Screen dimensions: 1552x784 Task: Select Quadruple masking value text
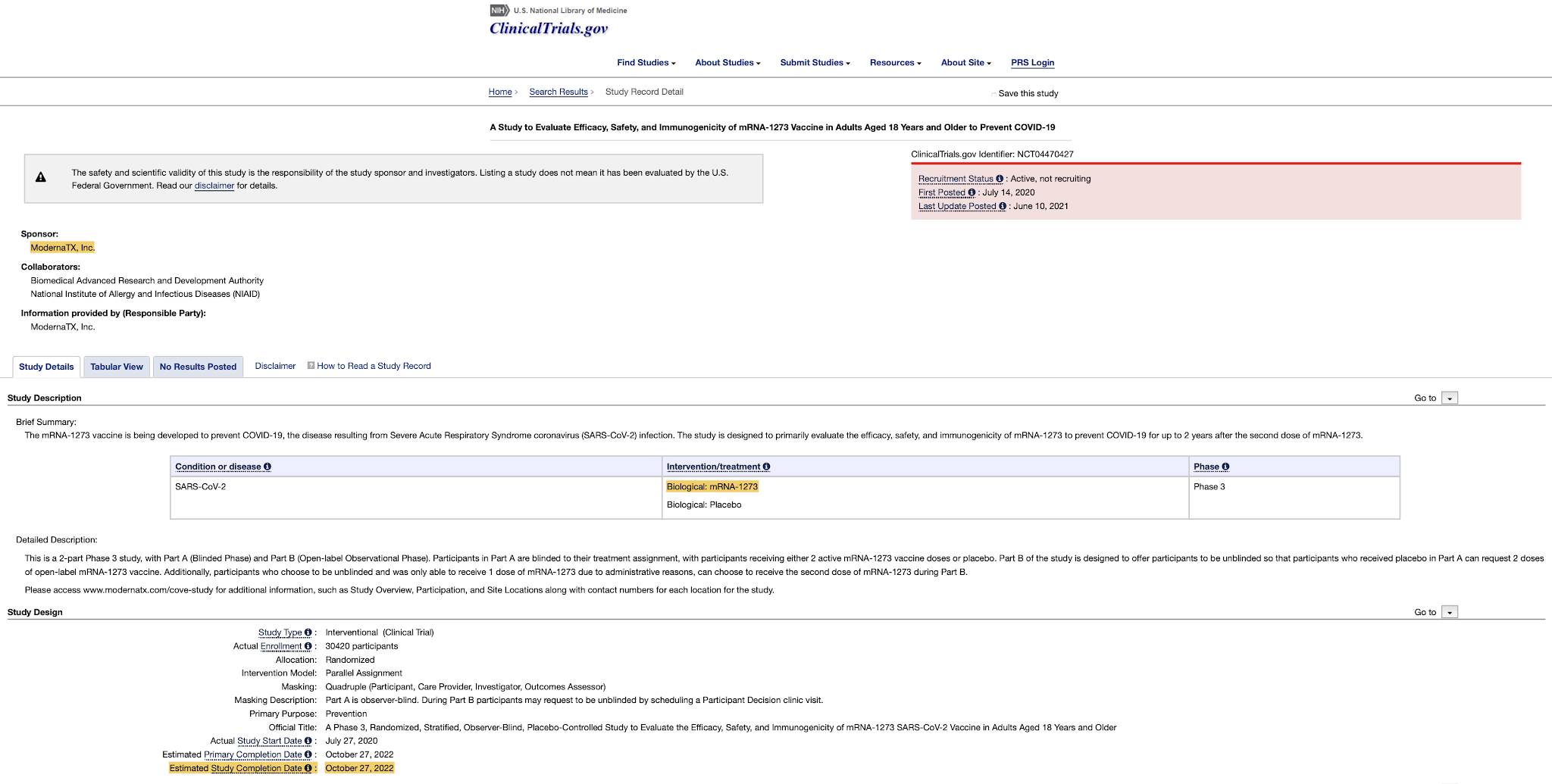pos(465,687)
